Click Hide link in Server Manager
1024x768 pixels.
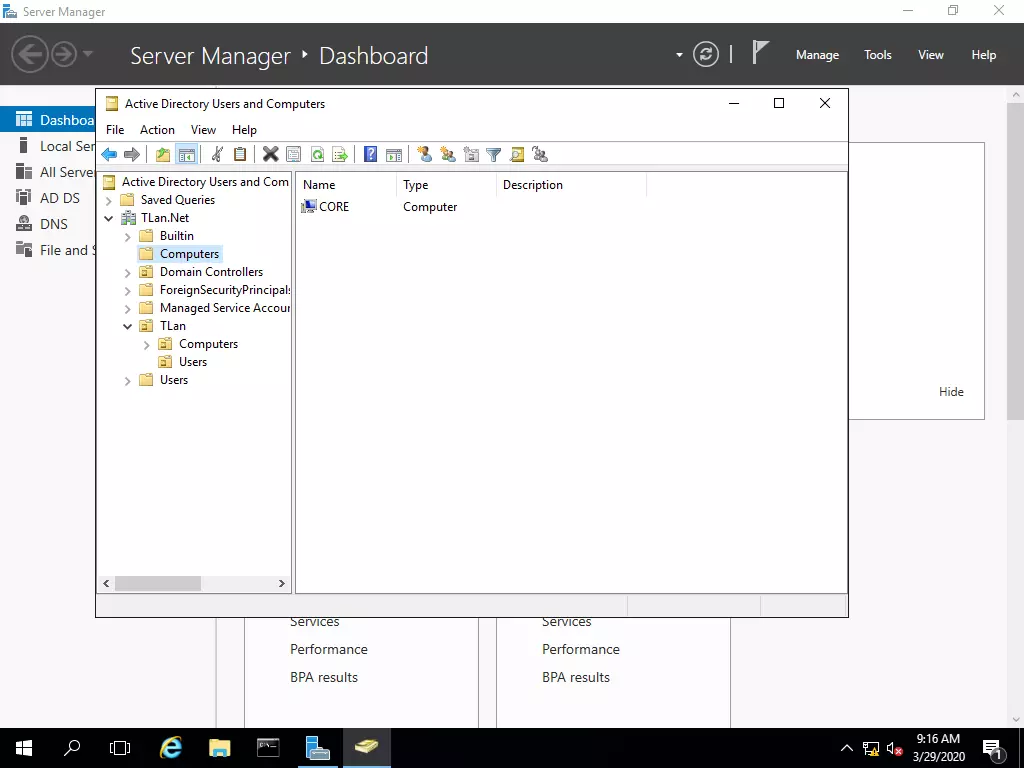951,392
